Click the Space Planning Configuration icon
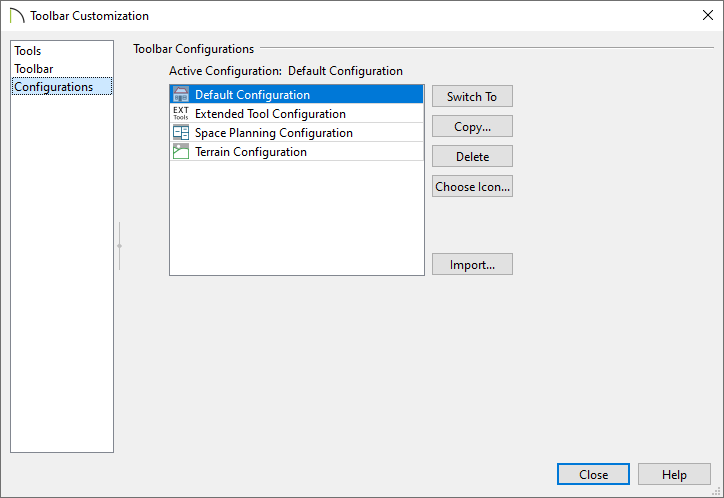This screenshot has height=498, width=724. pos(181,132)
